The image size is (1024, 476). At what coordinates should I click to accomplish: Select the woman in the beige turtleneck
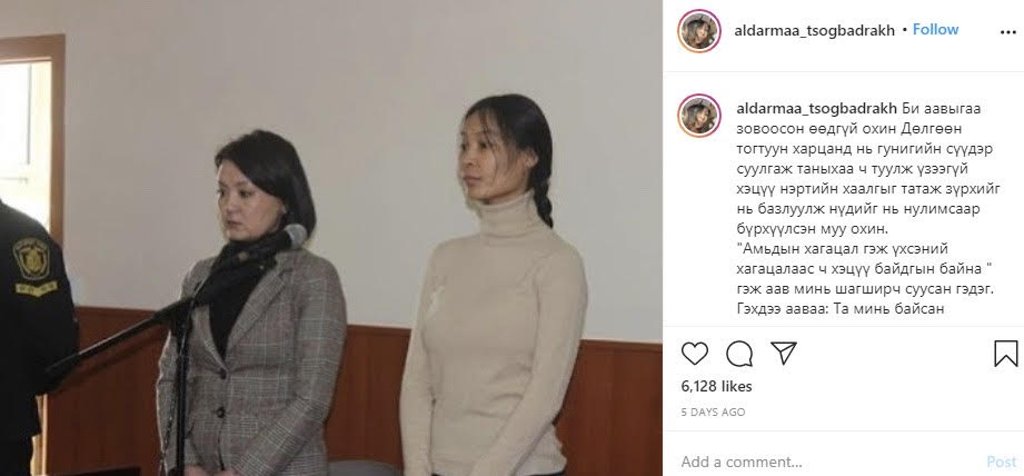pyautogui.click(x=494, y=287)
